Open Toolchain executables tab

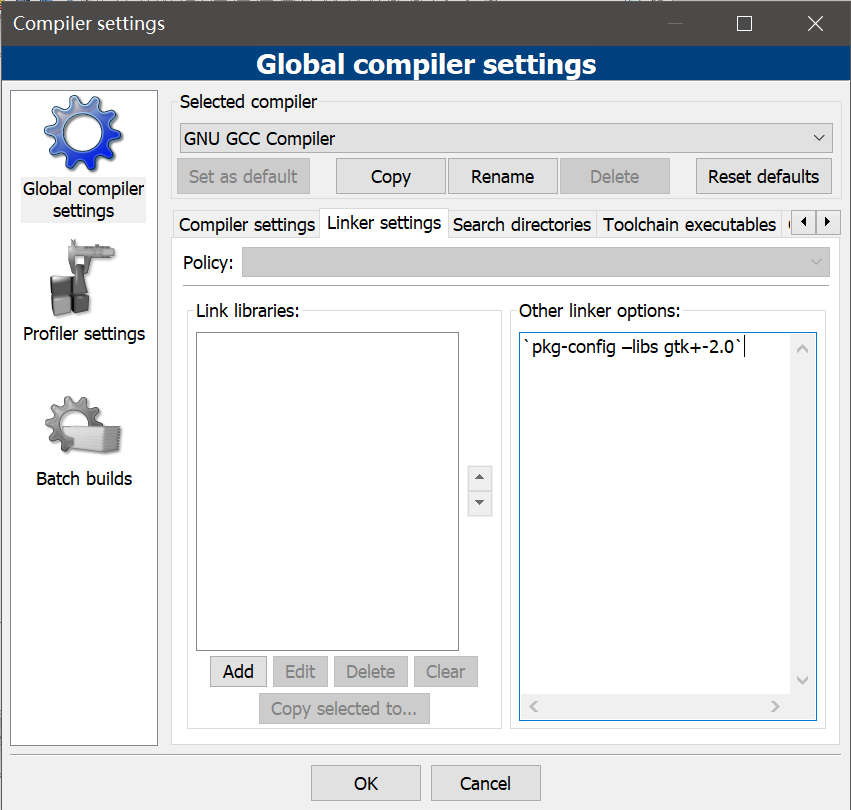click(689, 224)
